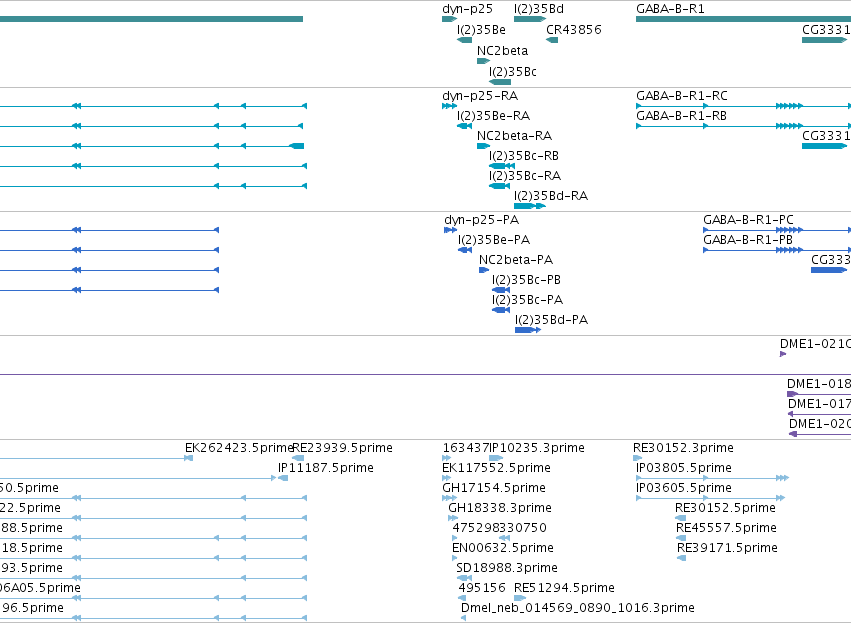Image resolution: width=851 pixels, height=623 pixels.
Task: Click the NC2beta-RA transcript label
Action: pyautogui.click(x=515, y=136)
